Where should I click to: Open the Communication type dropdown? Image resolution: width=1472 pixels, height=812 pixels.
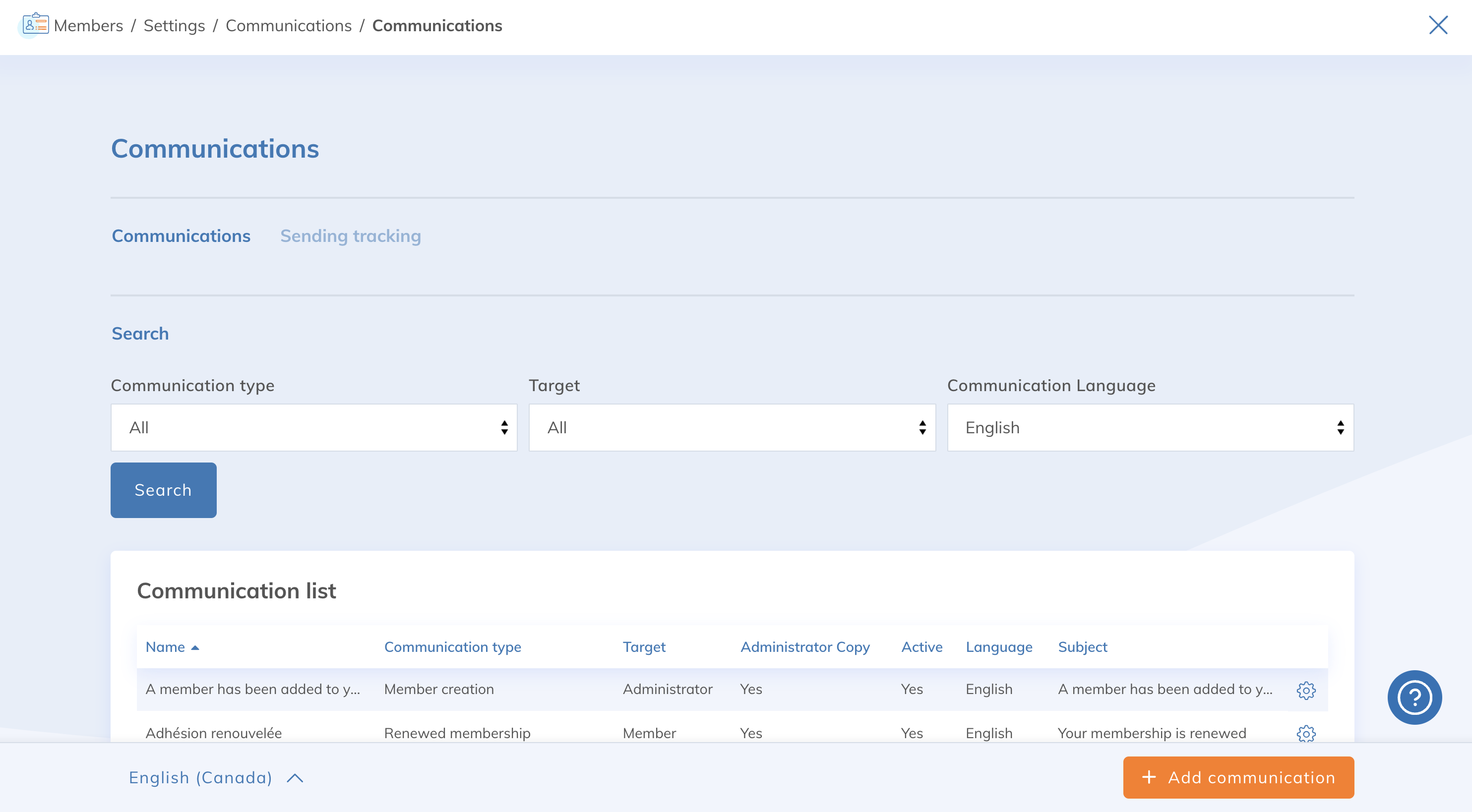pyautogui.click(x=314, y=427)
